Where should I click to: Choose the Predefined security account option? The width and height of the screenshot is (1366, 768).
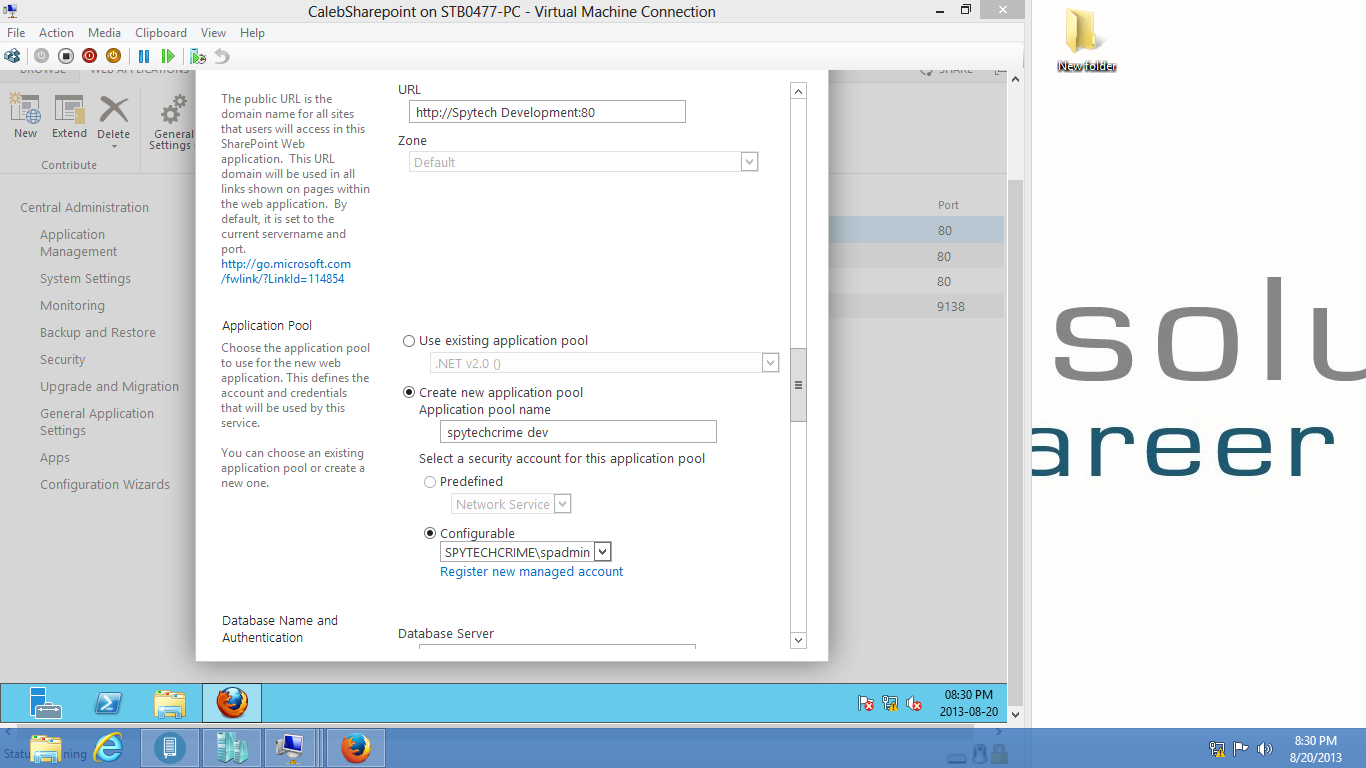[430, 482]
